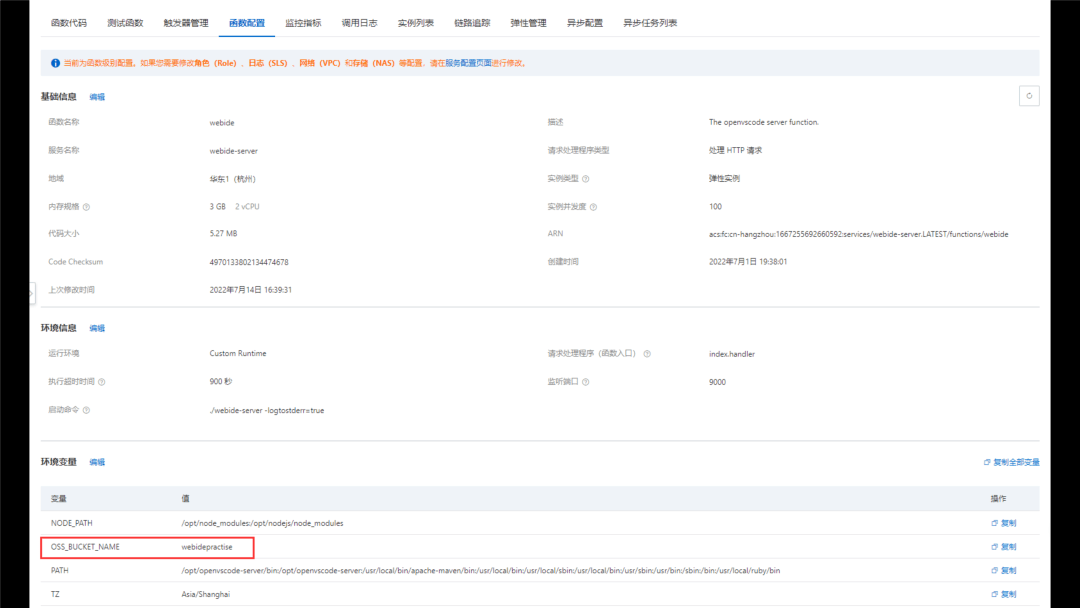This screenshot has height=608, width=1080.
Task: Select the 函数配置 tab
Action: point(247,23)
